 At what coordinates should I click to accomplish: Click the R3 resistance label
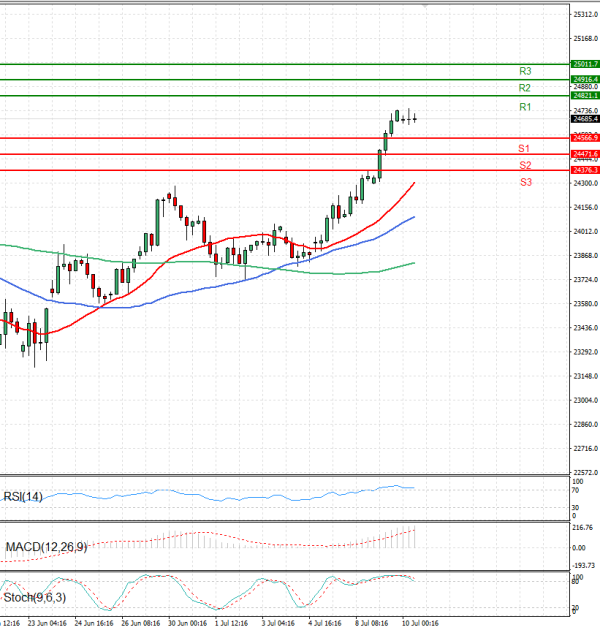pyautogui.click(x=525, y=72)
